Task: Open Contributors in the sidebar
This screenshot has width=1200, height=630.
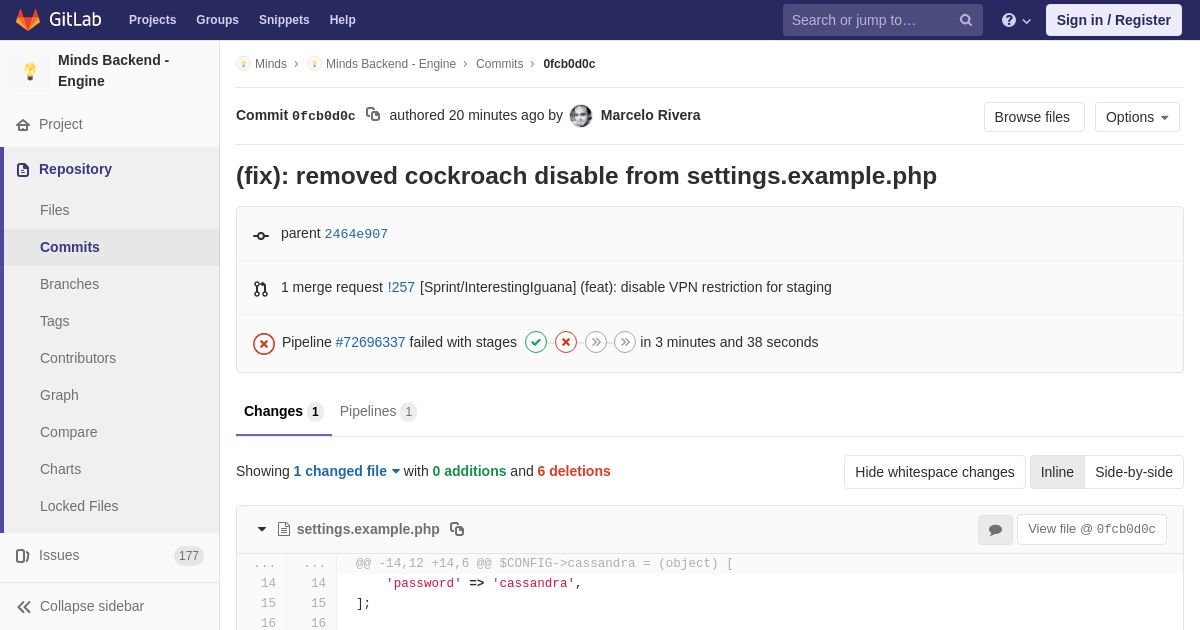Action: pos(78,358)
